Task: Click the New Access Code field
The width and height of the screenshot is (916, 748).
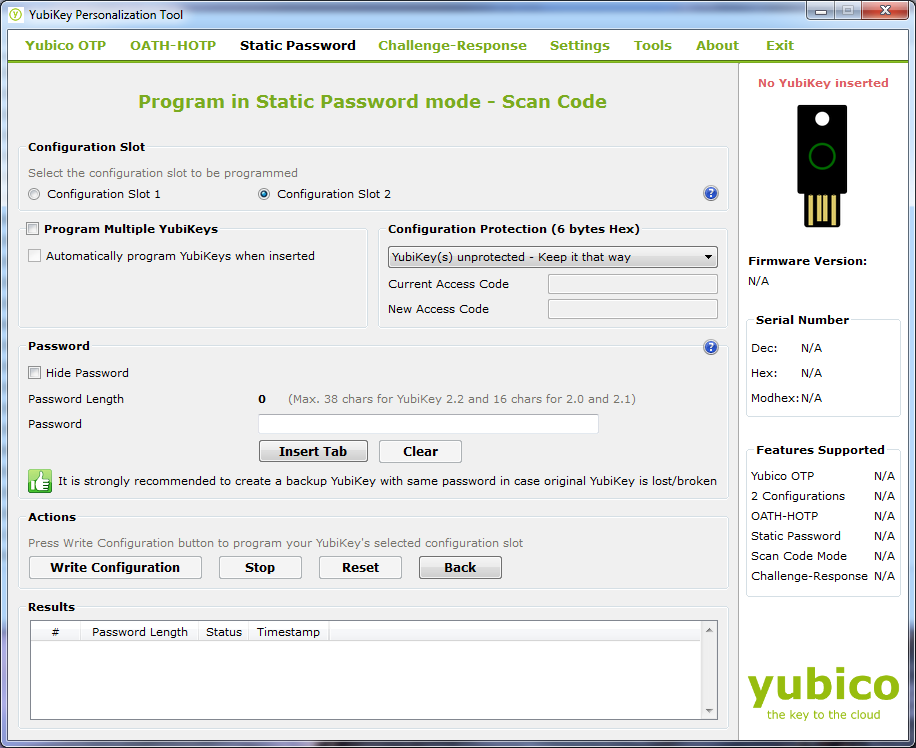Action: [x=633, y=309]
